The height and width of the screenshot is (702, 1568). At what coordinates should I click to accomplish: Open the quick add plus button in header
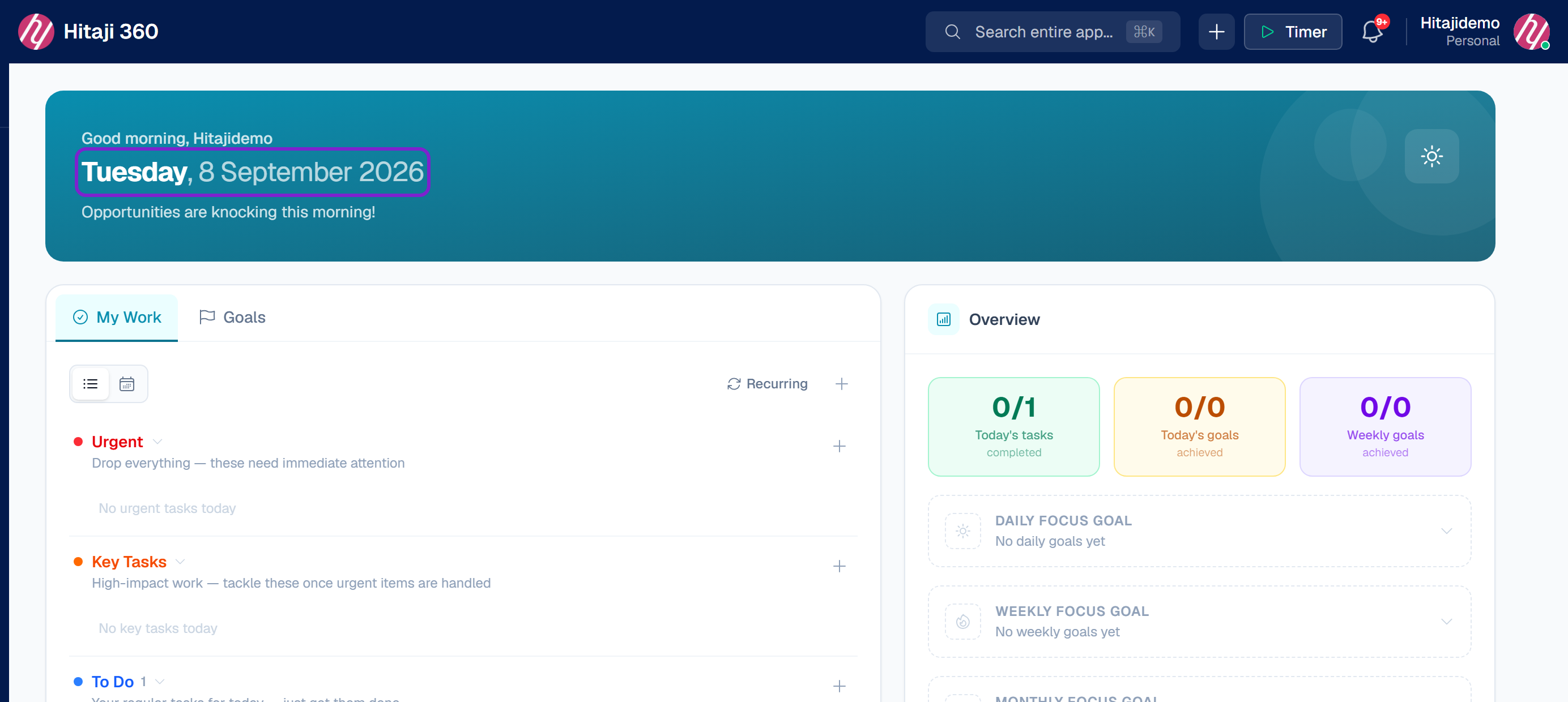click(1216, 32)
